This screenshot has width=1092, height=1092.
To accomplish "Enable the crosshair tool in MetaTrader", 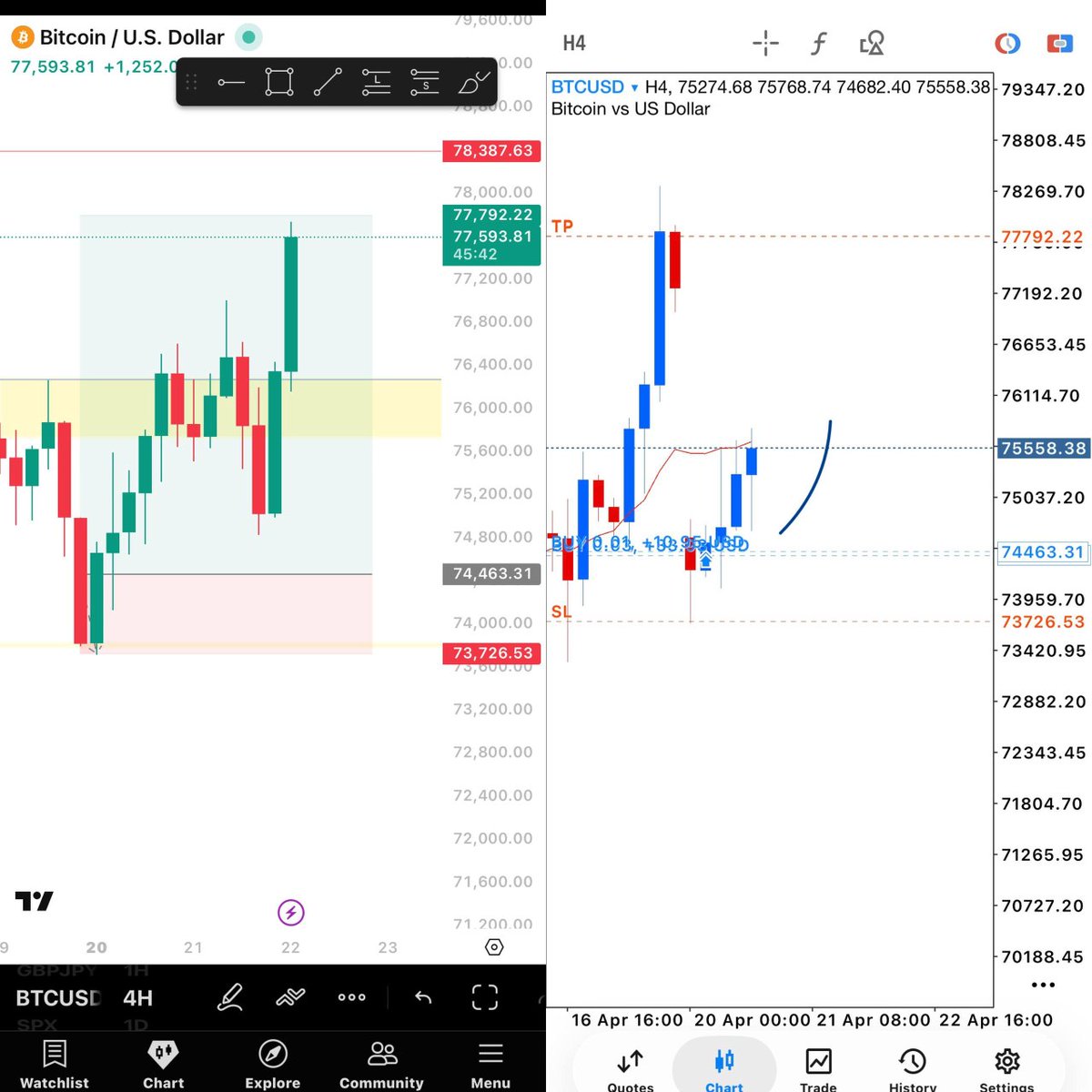I will (765, 43).
